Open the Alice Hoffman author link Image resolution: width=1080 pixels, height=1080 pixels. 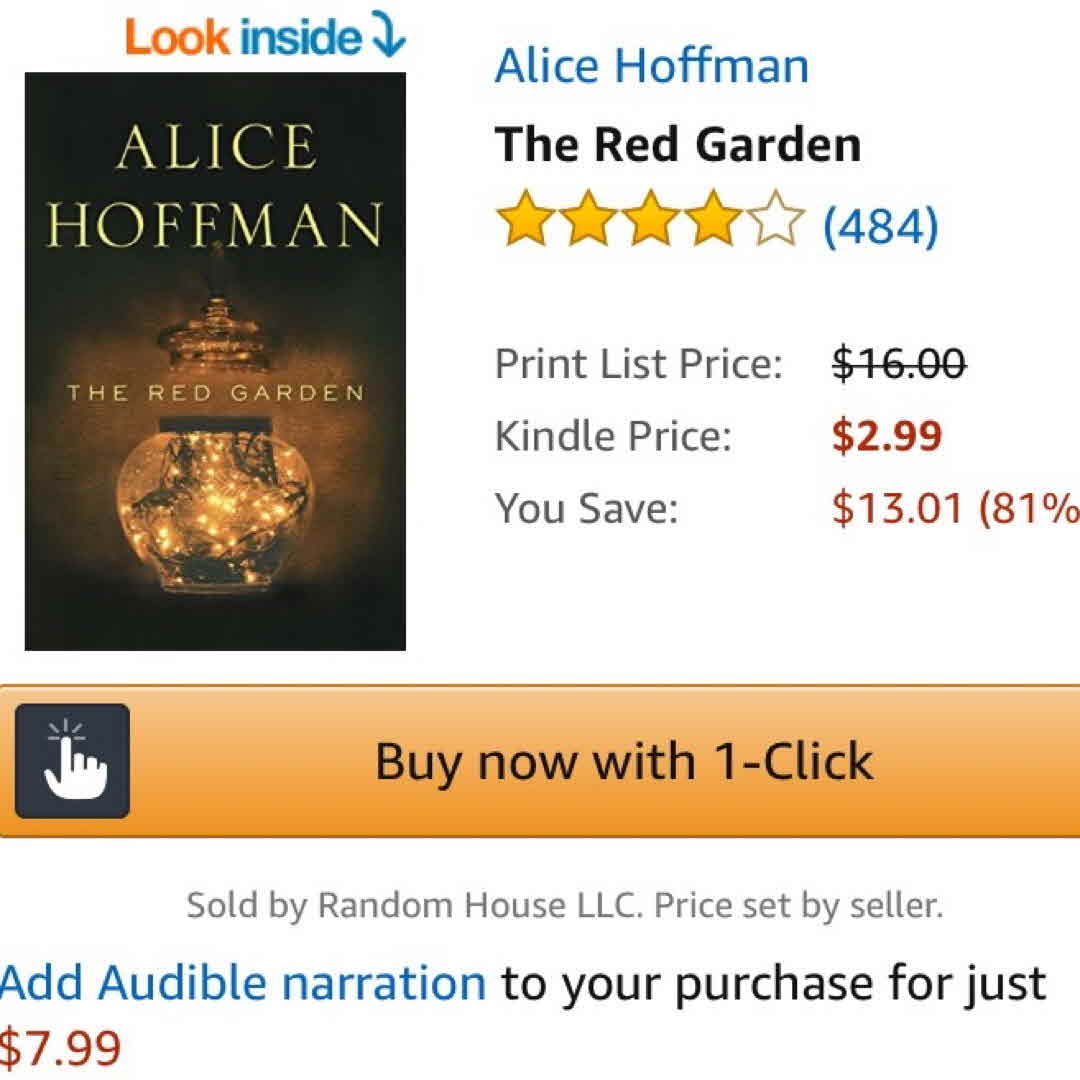tap(651, 67)
